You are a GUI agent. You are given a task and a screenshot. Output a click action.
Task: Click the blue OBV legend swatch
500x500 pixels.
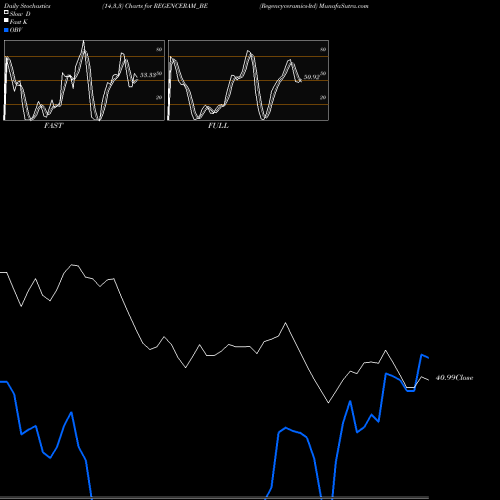[6, 30]
